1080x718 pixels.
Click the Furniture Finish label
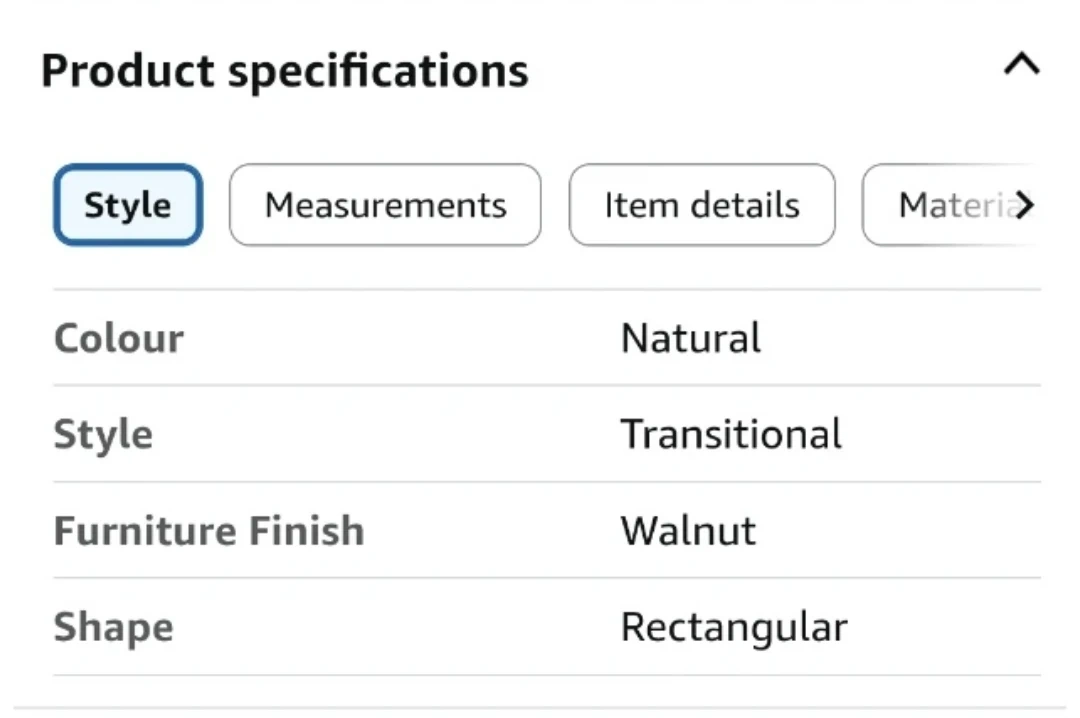[208, 531]
